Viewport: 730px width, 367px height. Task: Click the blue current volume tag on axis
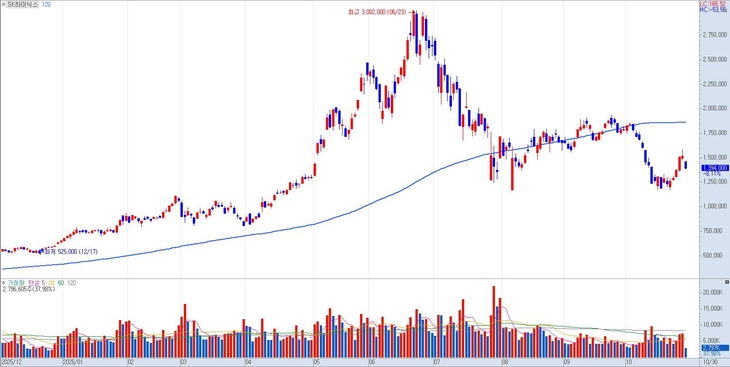(x=715, y=348)
